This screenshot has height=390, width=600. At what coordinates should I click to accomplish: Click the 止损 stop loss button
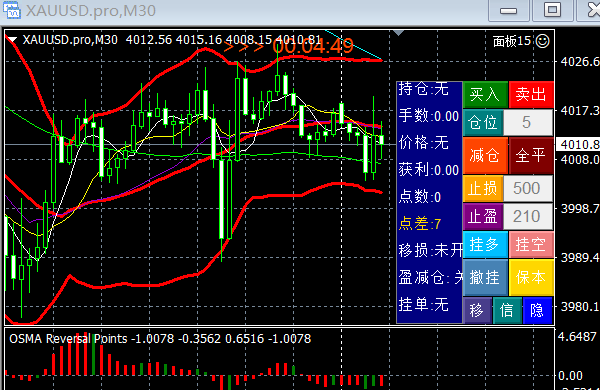[x=483, y=189]
